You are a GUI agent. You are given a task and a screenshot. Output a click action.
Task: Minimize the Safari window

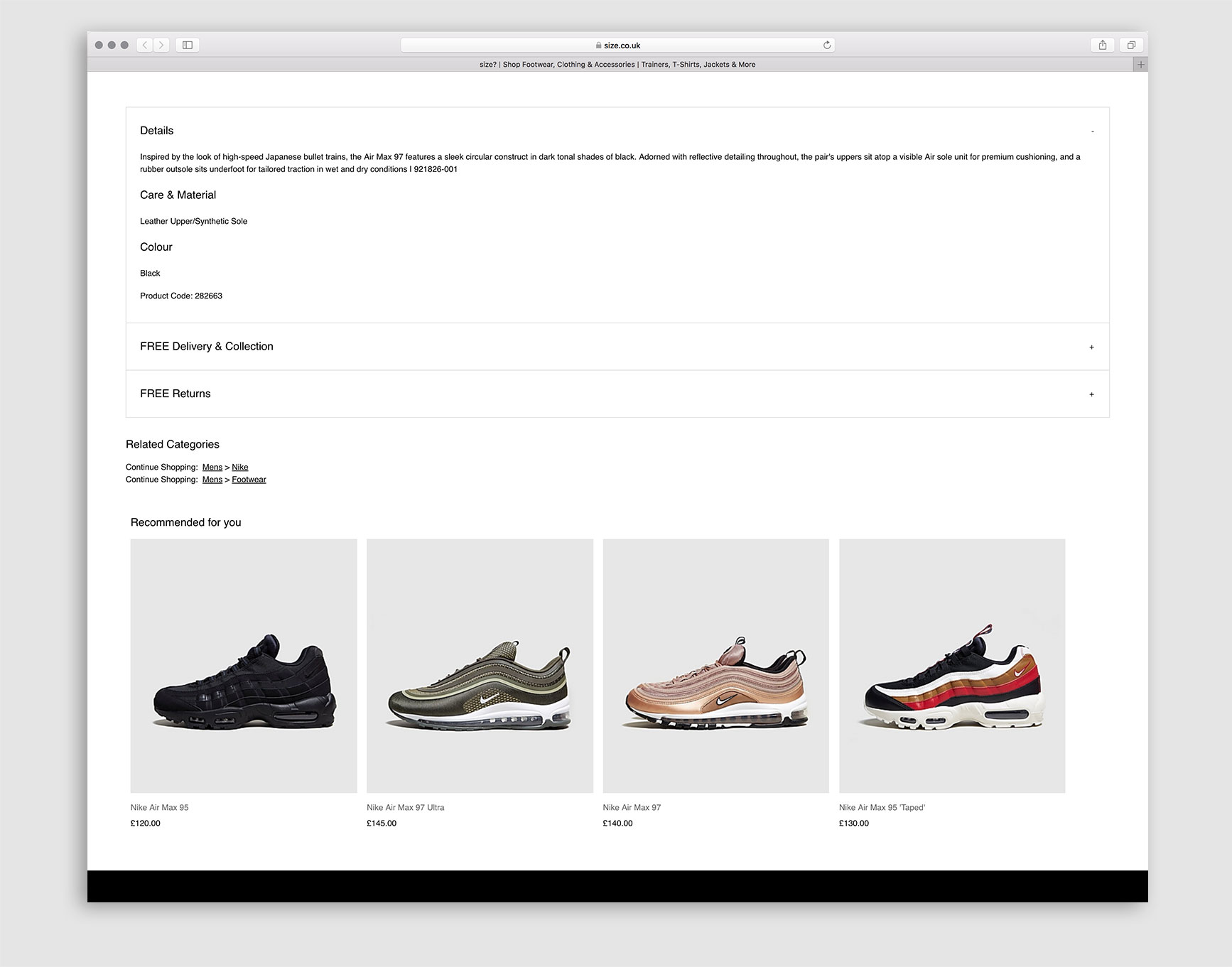112,45
